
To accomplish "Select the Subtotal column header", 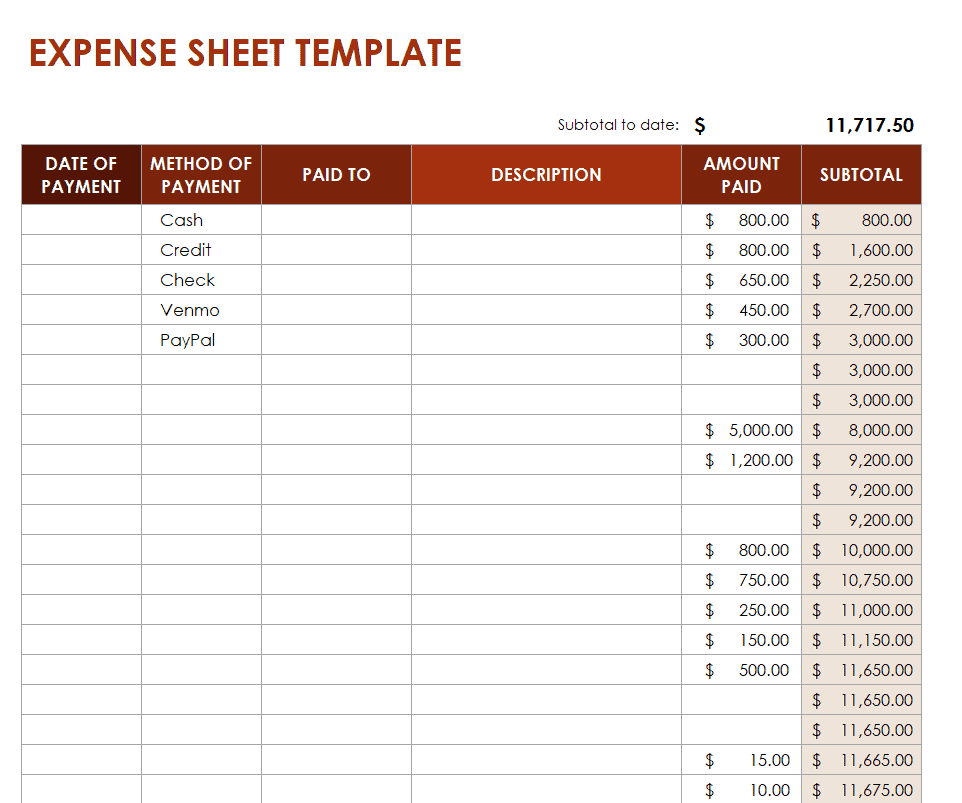I will pos(861,175).
